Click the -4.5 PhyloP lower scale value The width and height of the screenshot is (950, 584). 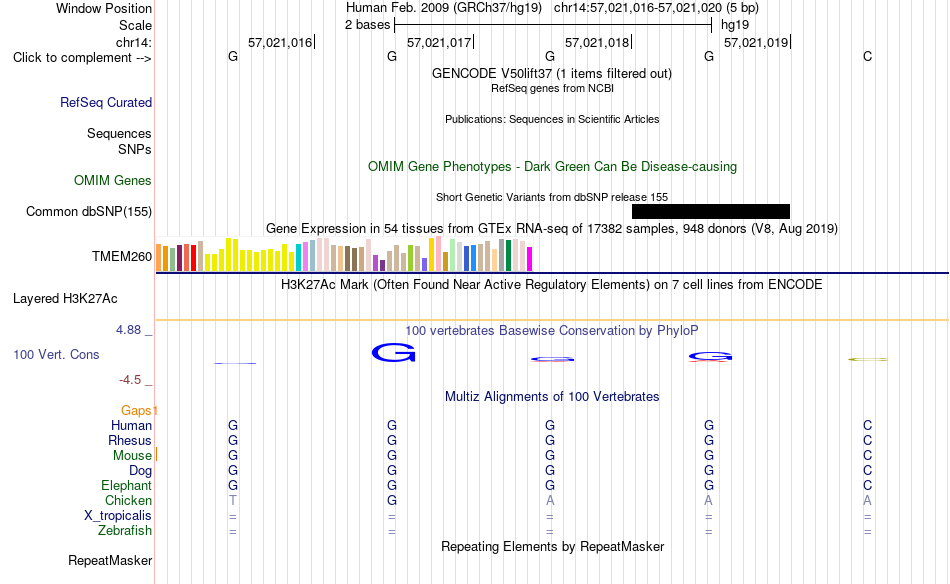[130, 380]
